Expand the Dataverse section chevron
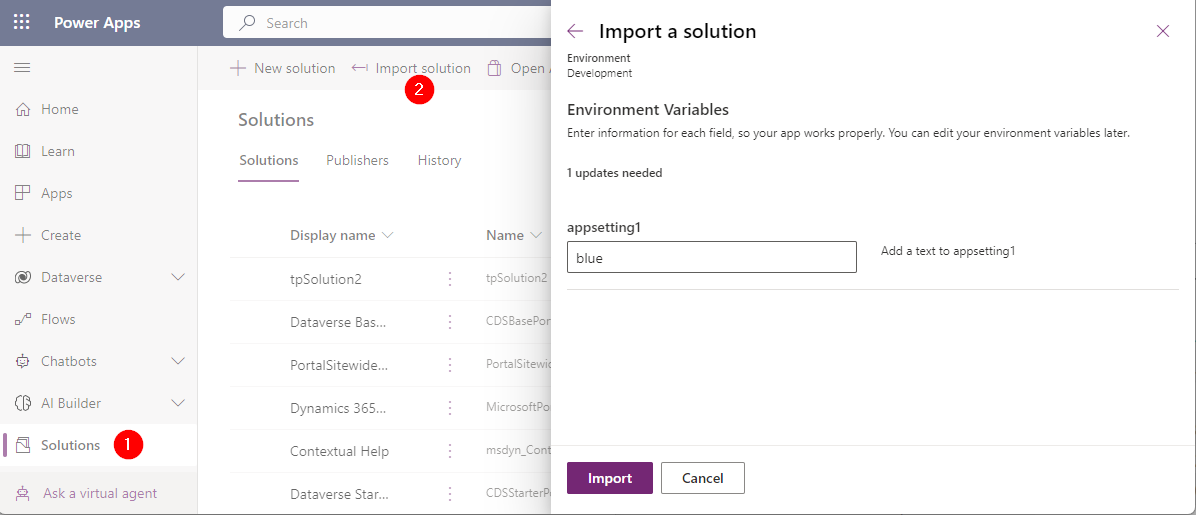Screen dimensions: 1196x515 pyautogui.click(x=179, y=277)
